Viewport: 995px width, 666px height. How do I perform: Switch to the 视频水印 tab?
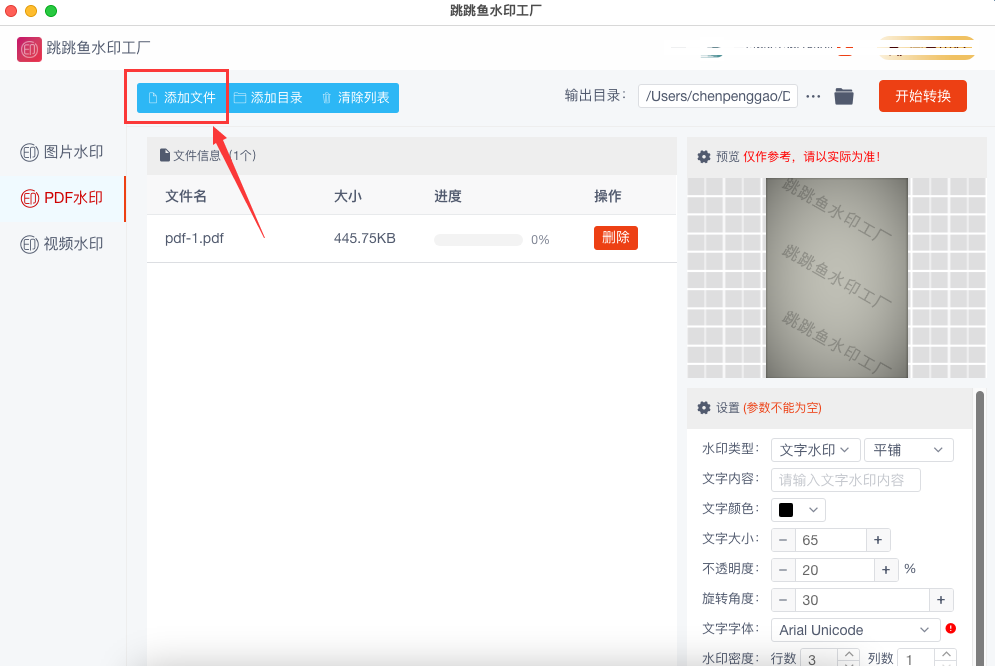[x=62, y=244]
